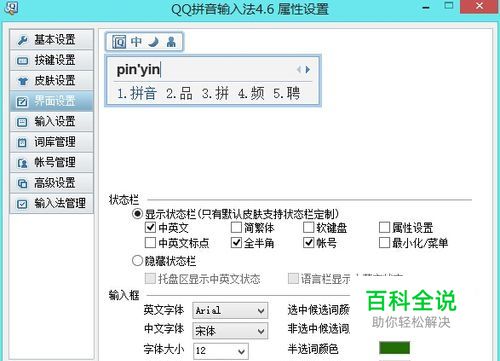500x361 pixels.
Task: Go to 高级设置 settings
Action: (52, 183)
